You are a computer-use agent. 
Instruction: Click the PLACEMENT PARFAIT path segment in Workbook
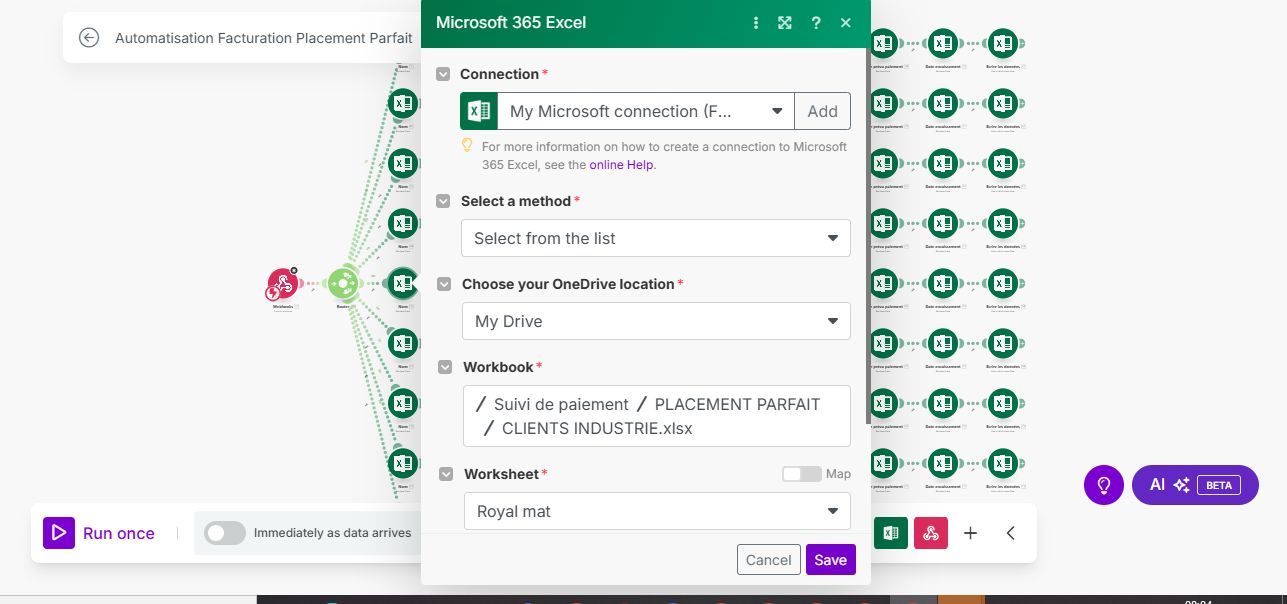click(737, 404)
